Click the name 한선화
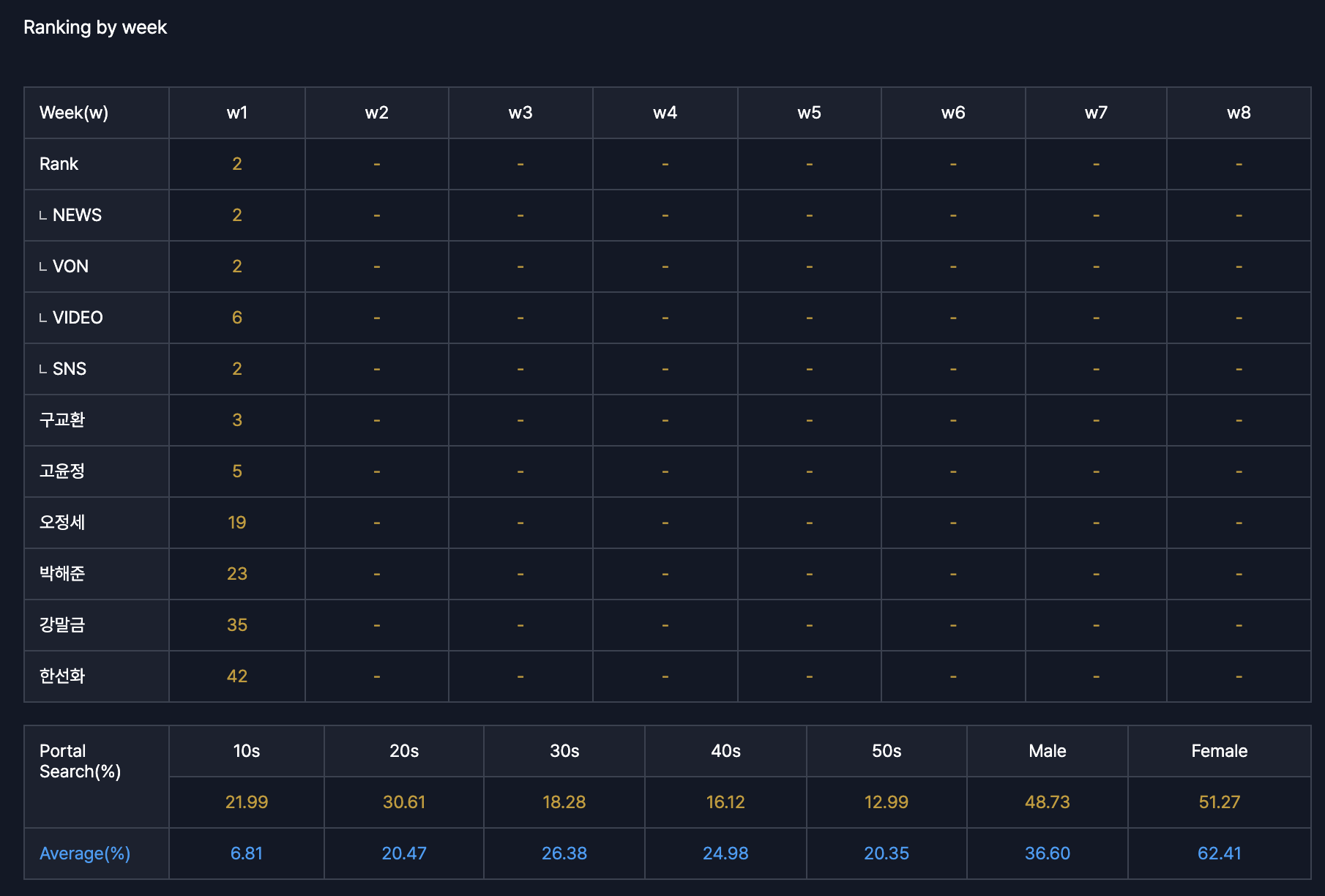Screen dimensions: 1325x896 tap(62, 676)
